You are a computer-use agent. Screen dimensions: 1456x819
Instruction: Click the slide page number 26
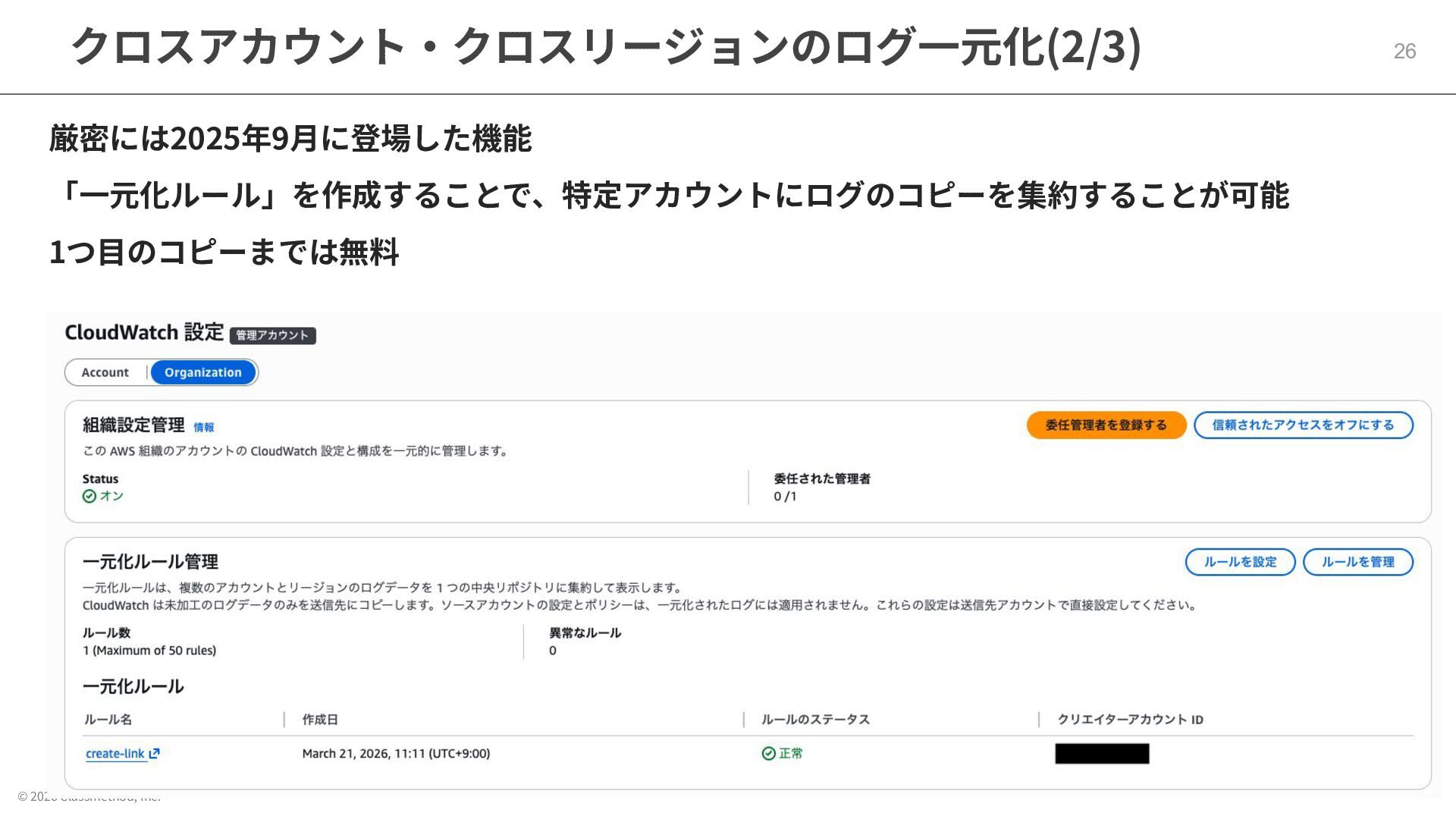[x=1404, y=52]
